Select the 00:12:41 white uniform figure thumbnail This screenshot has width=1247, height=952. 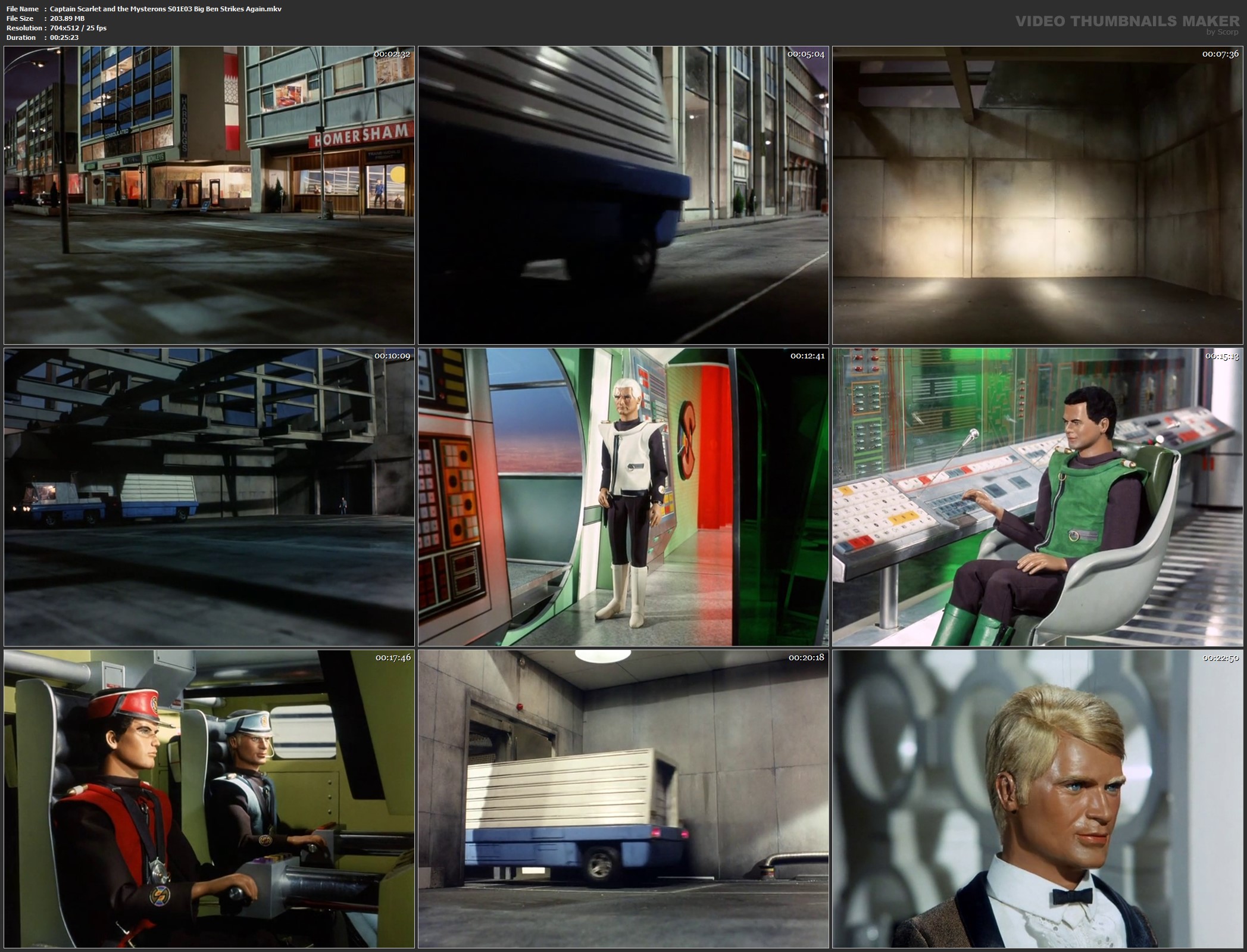click(623, 497)
